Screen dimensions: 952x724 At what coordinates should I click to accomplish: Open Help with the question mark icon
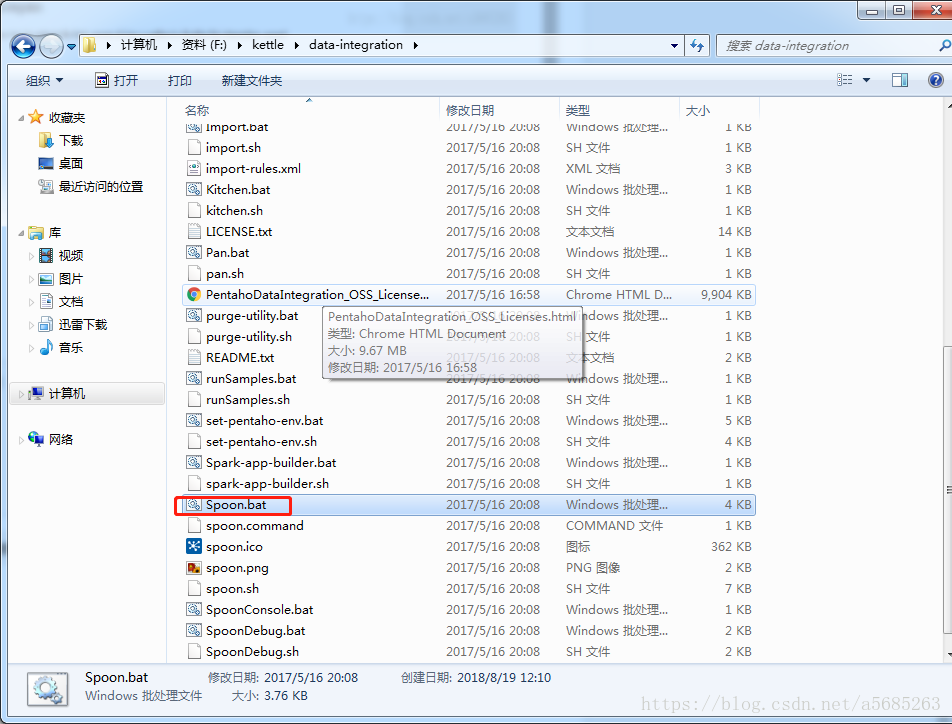click(936, 80)
